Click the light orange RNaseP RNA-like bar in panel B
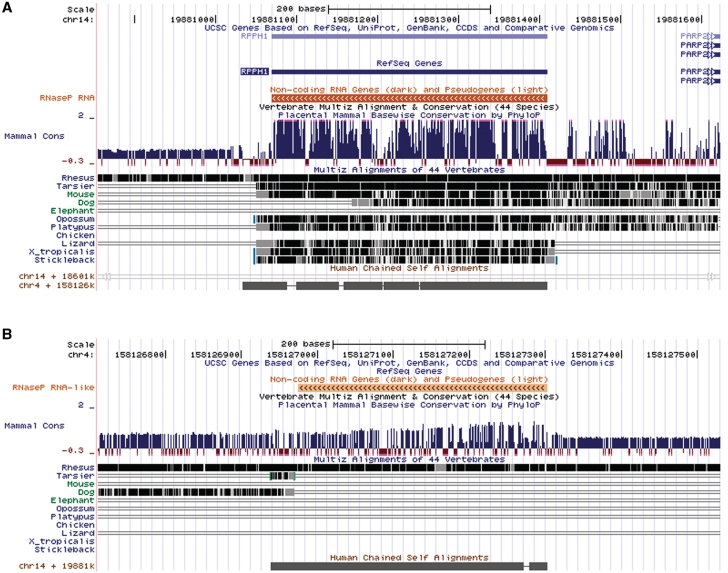The image size is (728, 573). [423, 388]
